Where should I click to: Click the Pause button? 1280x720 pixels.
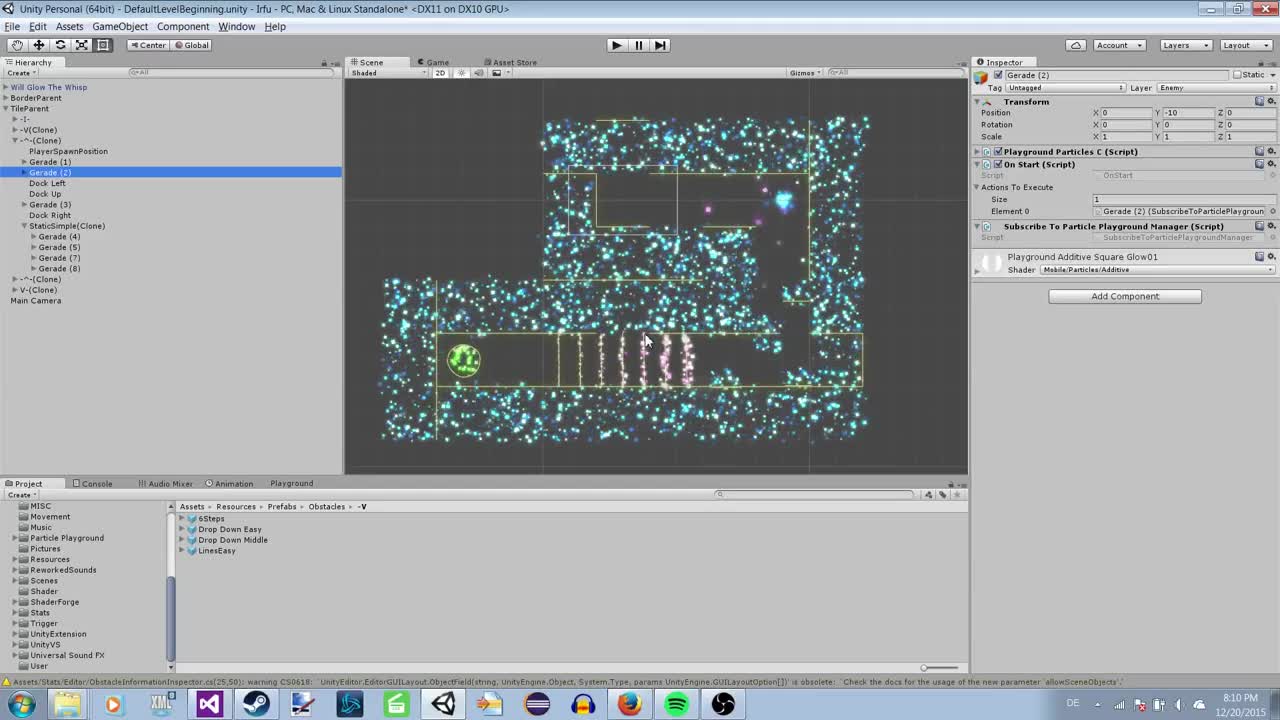tap(638, 45)
